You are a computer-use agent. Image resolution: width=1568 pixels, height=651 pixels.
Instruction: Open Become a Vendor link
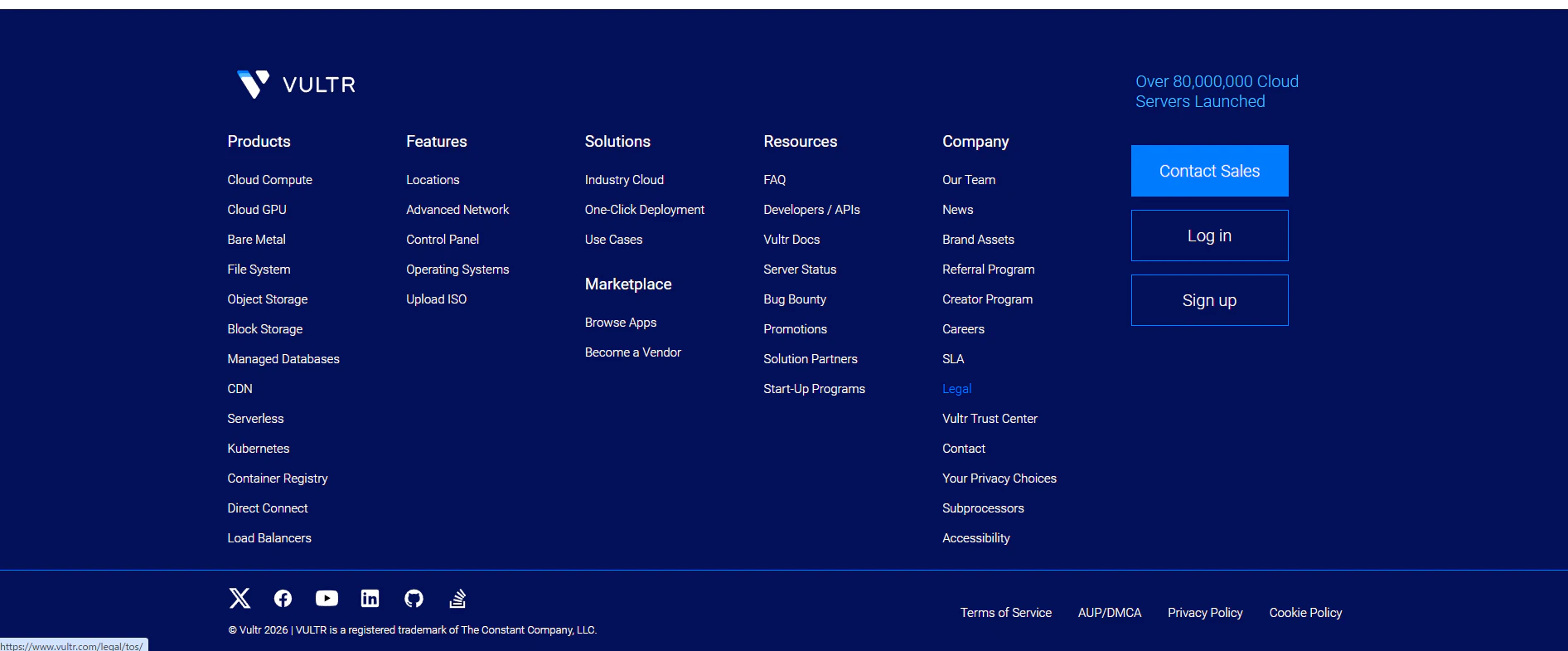point(633,352)
